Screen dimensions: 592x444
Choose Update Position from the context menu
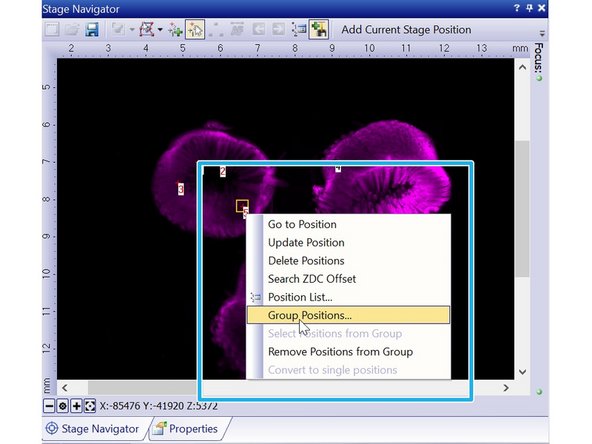pos(348,242)
